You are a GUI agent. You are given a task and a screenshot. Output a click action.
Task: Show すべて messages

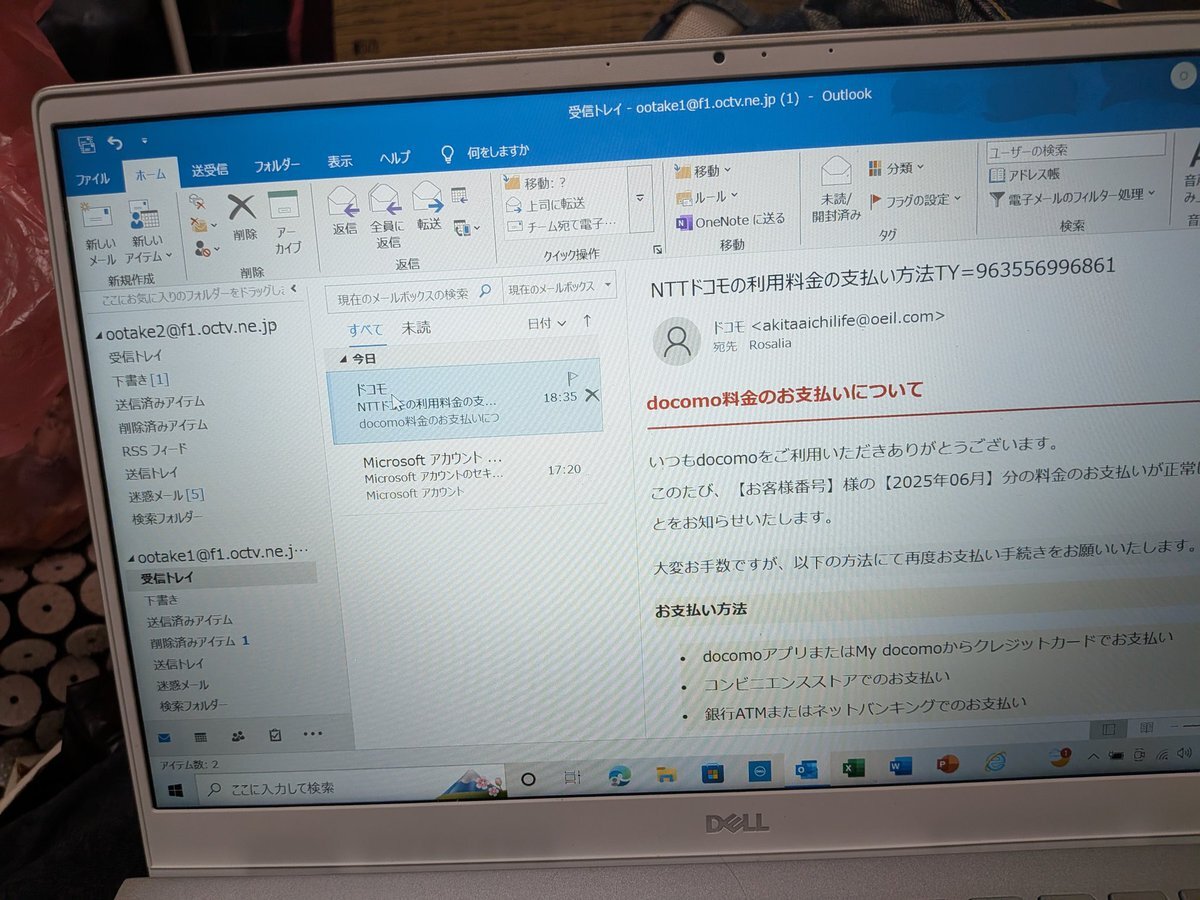tap(365, 330)
